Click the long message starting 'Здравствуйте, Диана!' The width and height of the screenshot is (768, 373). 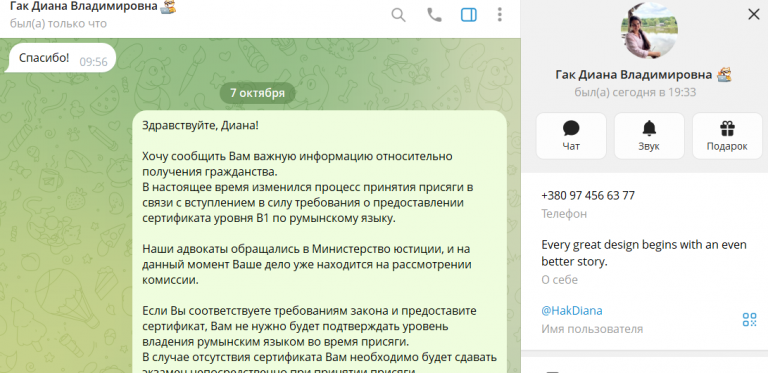click(319, 242)
